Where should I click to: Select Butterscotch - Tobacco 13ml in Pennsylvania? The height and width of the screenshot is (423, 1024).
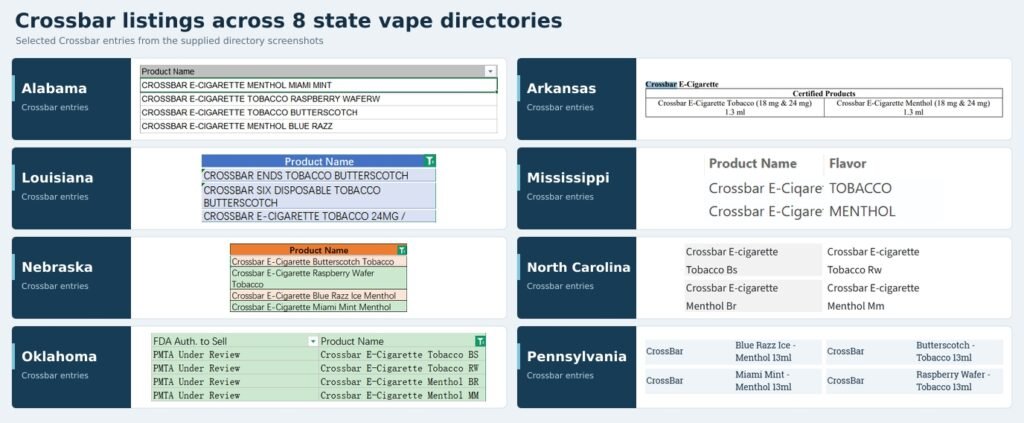coord(946,351)
